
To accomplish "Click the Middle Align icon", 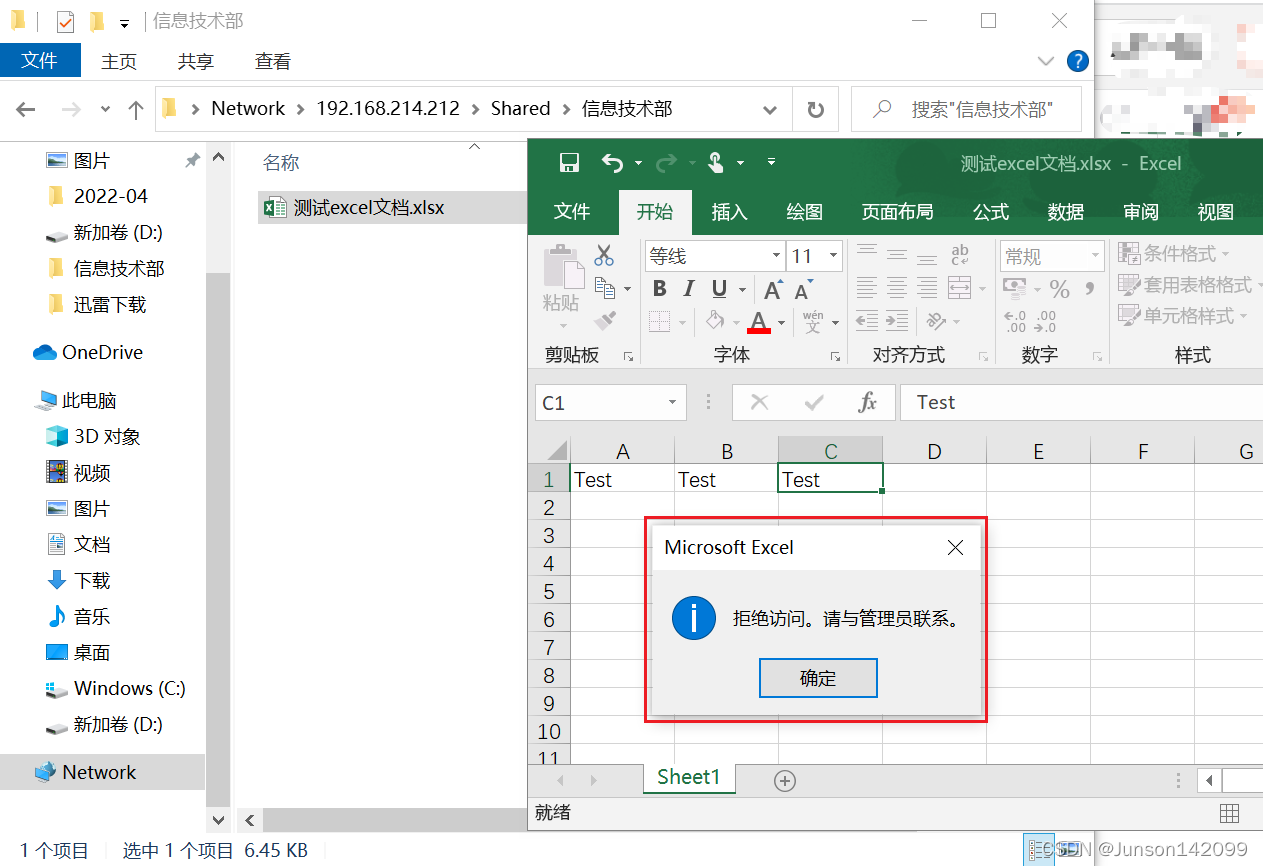I will tap(897, 253).
